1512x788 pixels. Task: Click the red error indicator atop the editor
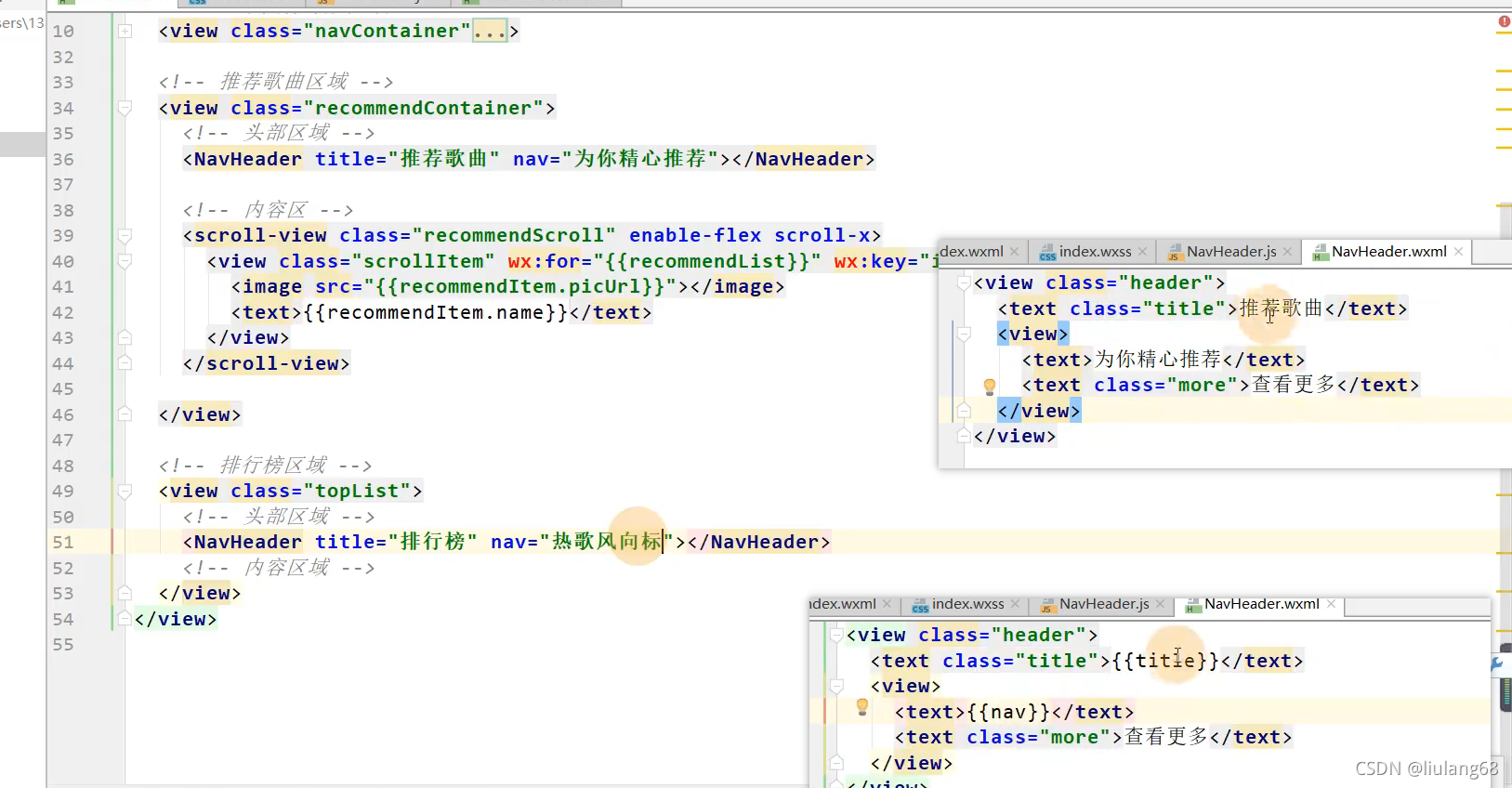[1504, 21]
